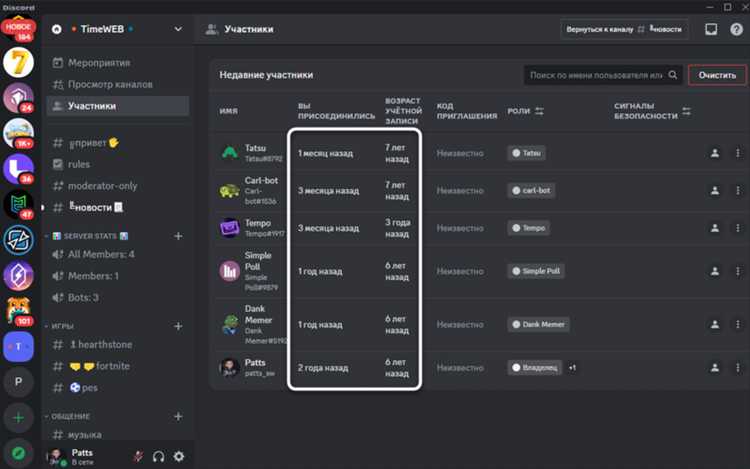Open user settings gear icon

click(x=179, y=457)
